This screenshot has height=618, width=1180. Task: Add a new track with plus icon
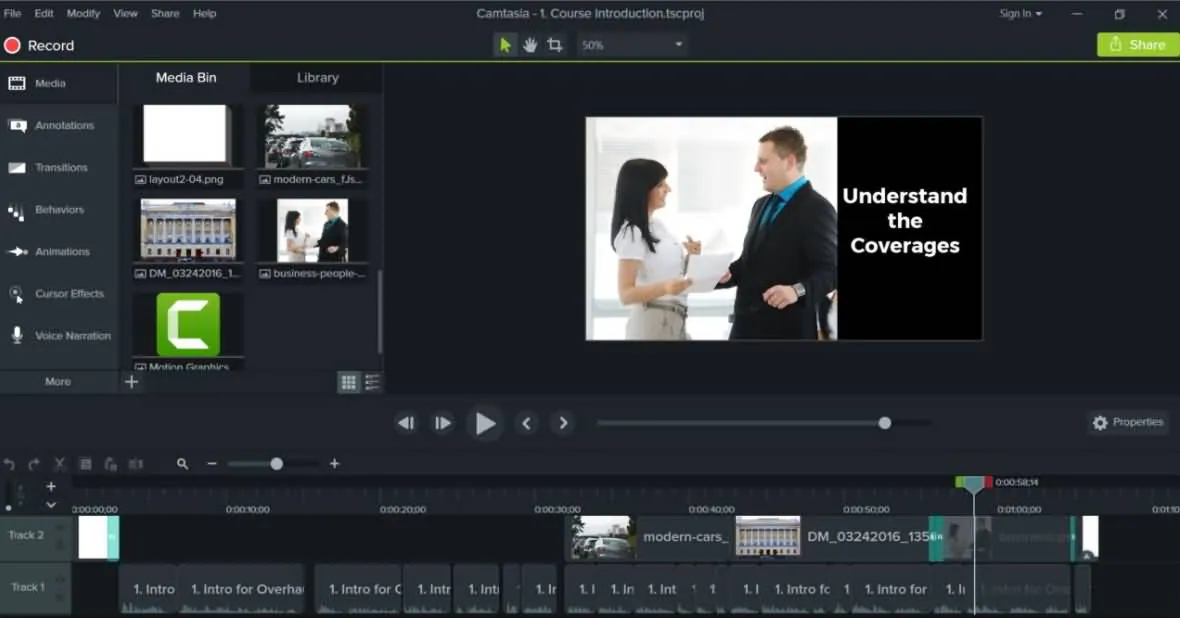(51, 486)
